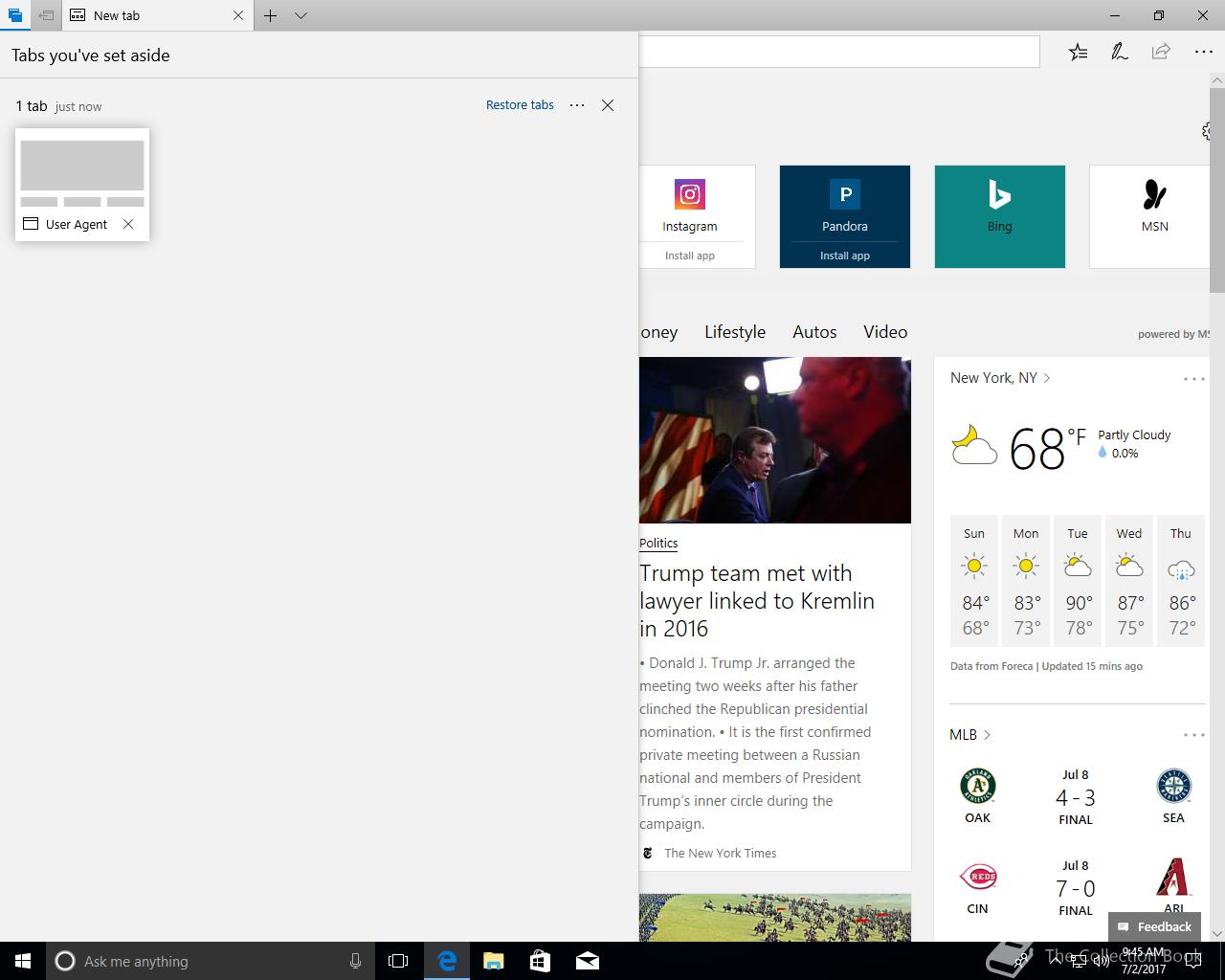The height and width of the screenshot is (980, 1225).
Task: Click the Oakland Athletics logo
Action: click(x=978, y=787)
